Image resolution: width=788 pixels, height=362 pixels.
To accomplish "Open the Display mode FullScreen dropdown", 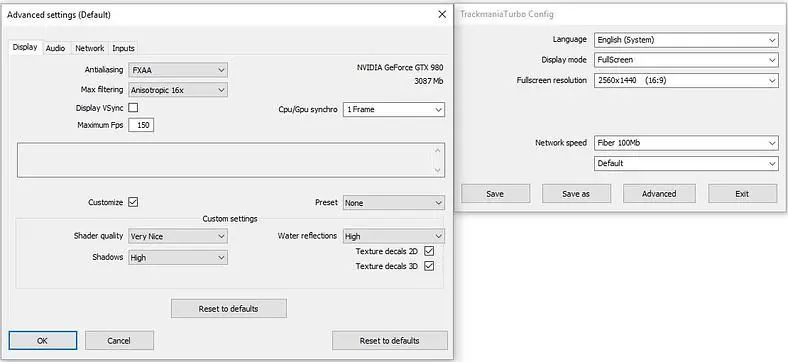I will [x=686, y=60].
